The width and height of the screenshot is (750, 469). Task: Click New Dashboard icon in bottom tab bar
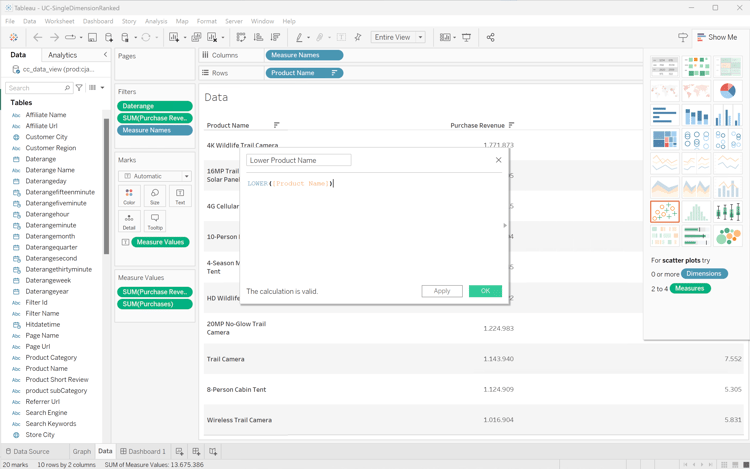(196, 451)
